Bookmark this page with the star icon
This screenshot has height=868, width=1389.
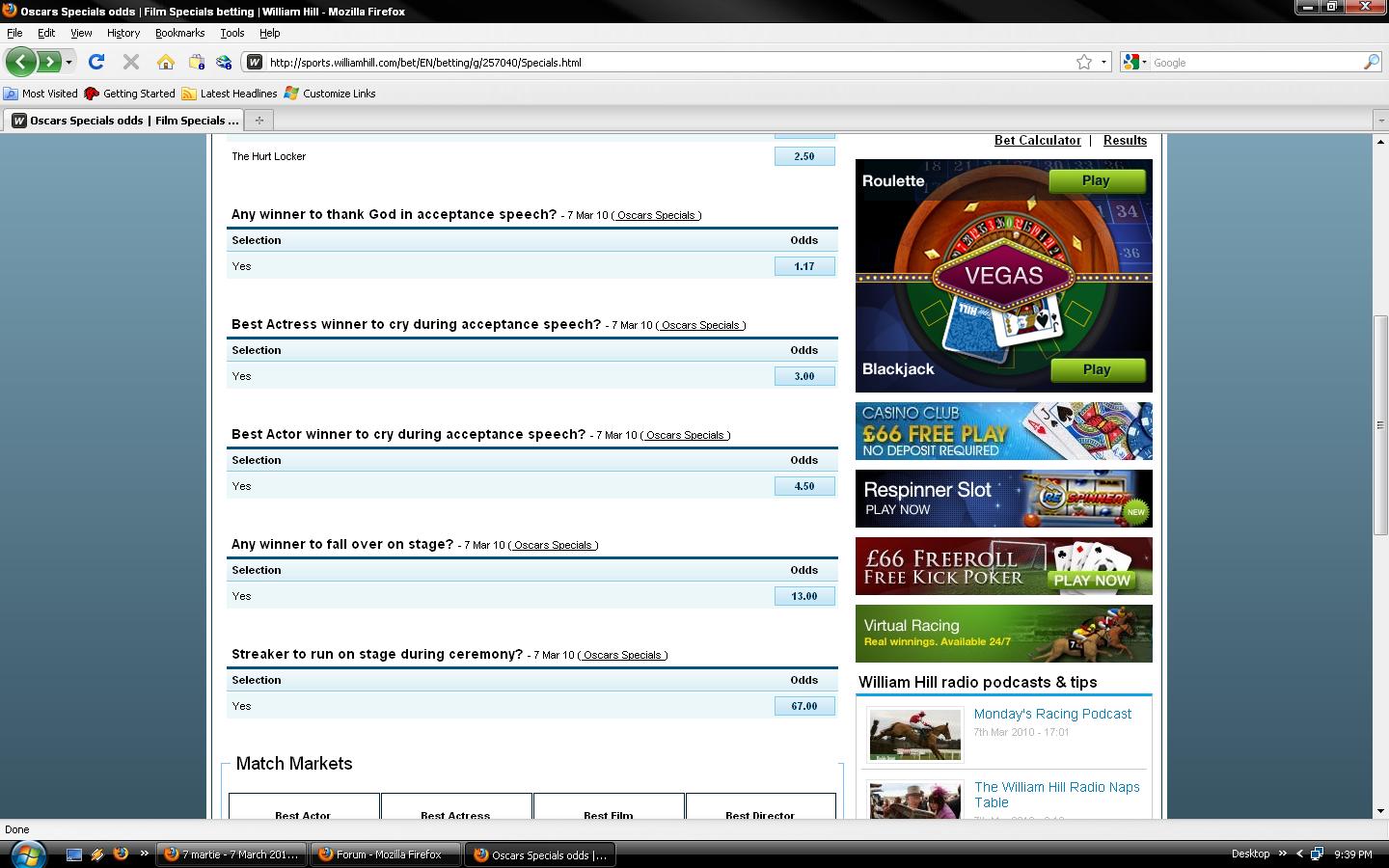(1084, 62)
